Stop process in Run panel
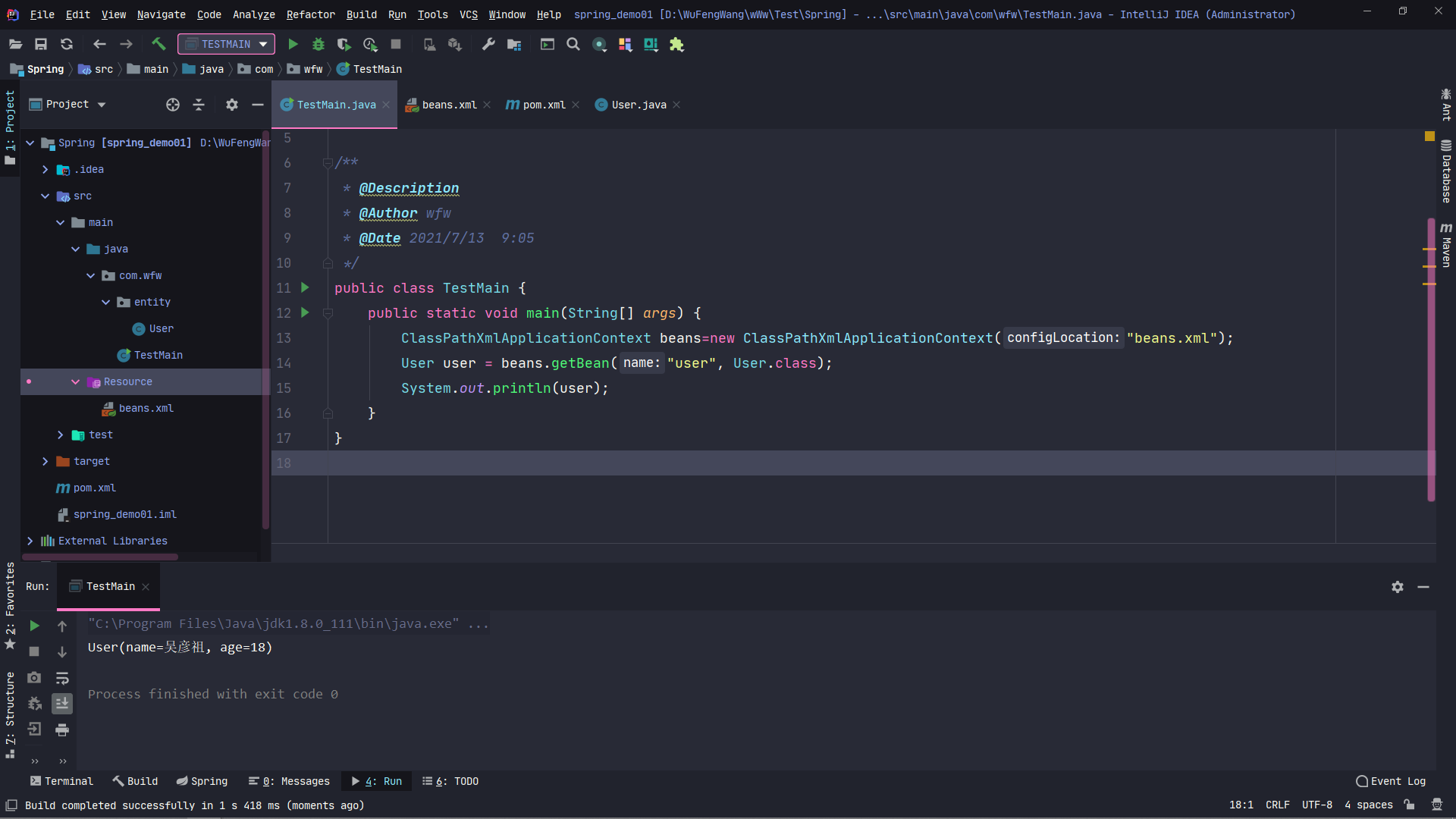Viewport: 1456px width, 819px height. click(x=34, y=651)
